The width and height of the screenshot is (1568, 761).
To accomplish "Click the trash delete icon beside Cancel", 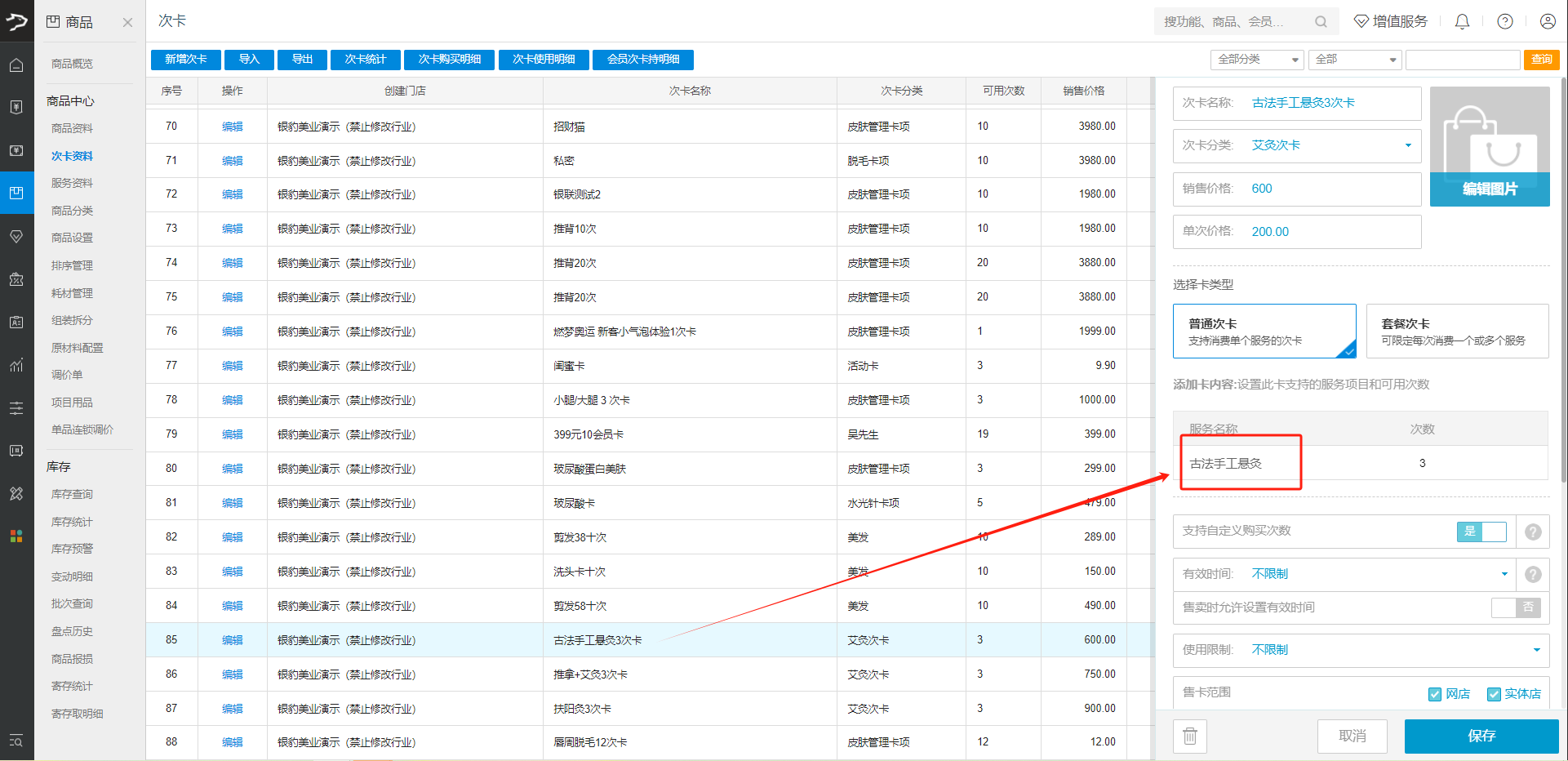I will coord(1190,737).
